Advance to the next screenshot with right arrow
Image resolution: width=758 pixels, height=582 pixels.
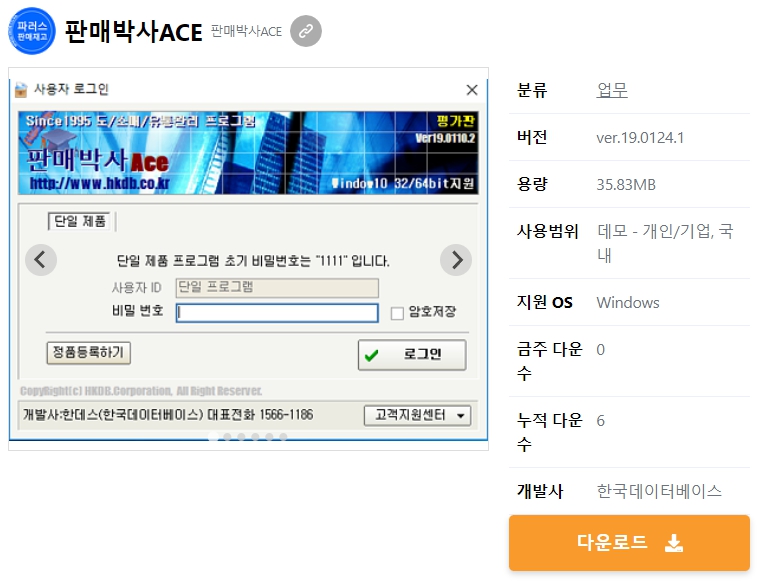click(456, 260)
